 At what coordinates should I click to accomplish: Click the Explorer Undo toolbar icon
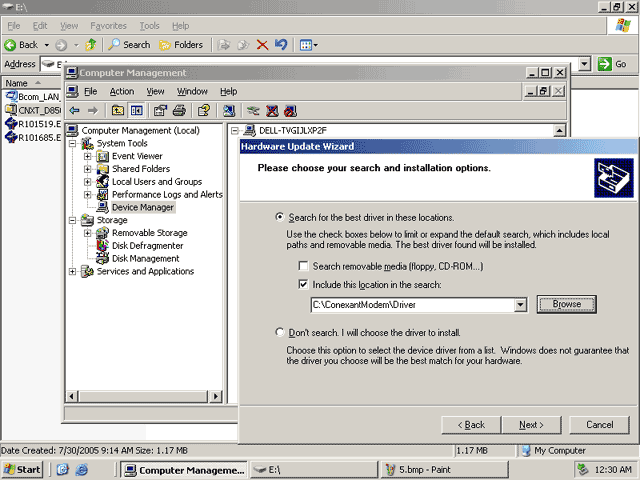click(281, 44)
